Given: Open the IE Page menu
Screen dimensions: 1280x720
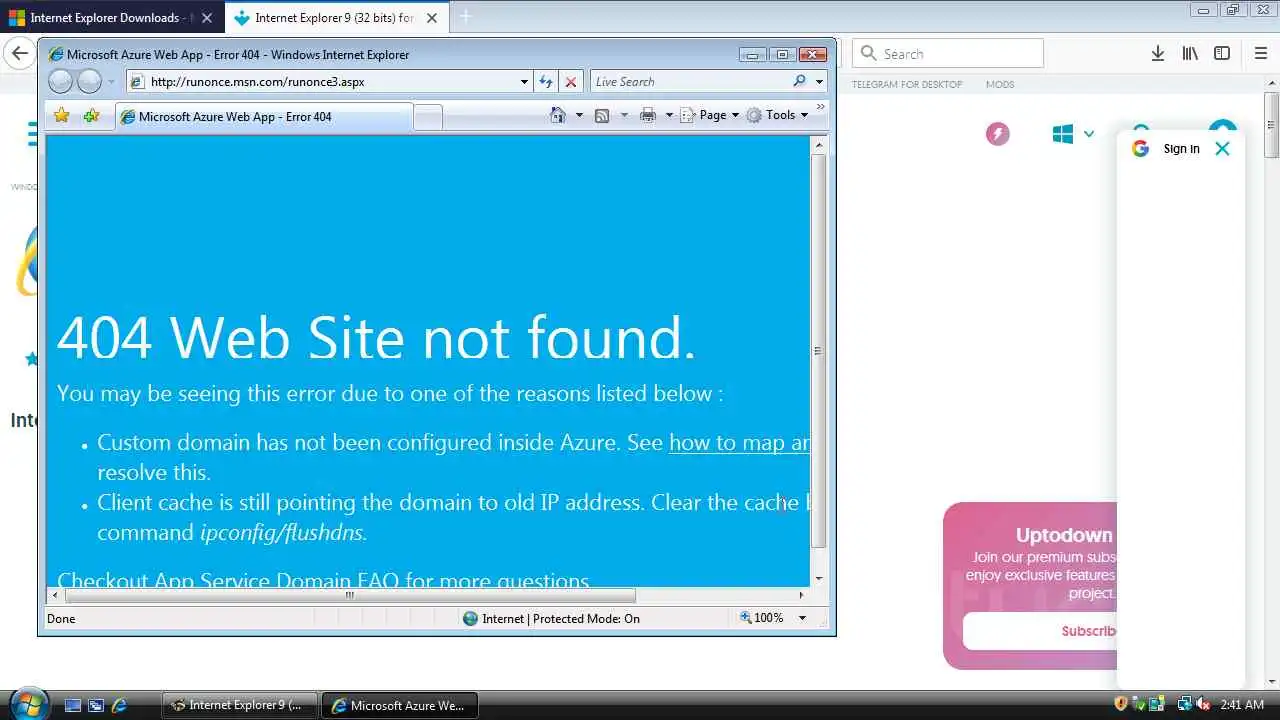Looking at the screenshot, I should (x=710, y=115).
